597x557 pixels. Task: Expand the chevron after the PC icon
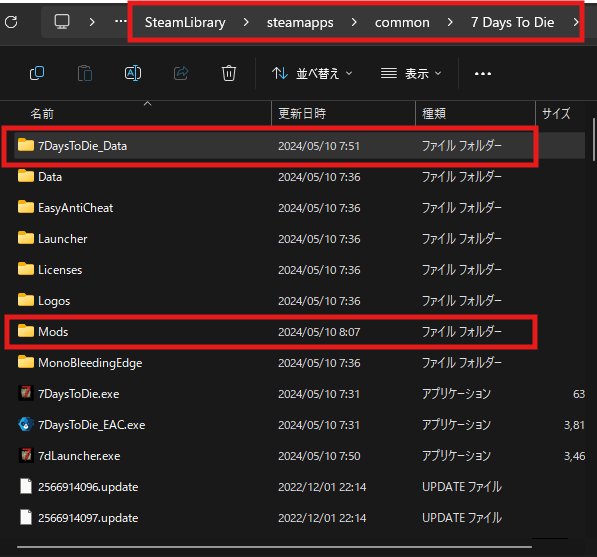pyautogui.click(x=92, y=22)
